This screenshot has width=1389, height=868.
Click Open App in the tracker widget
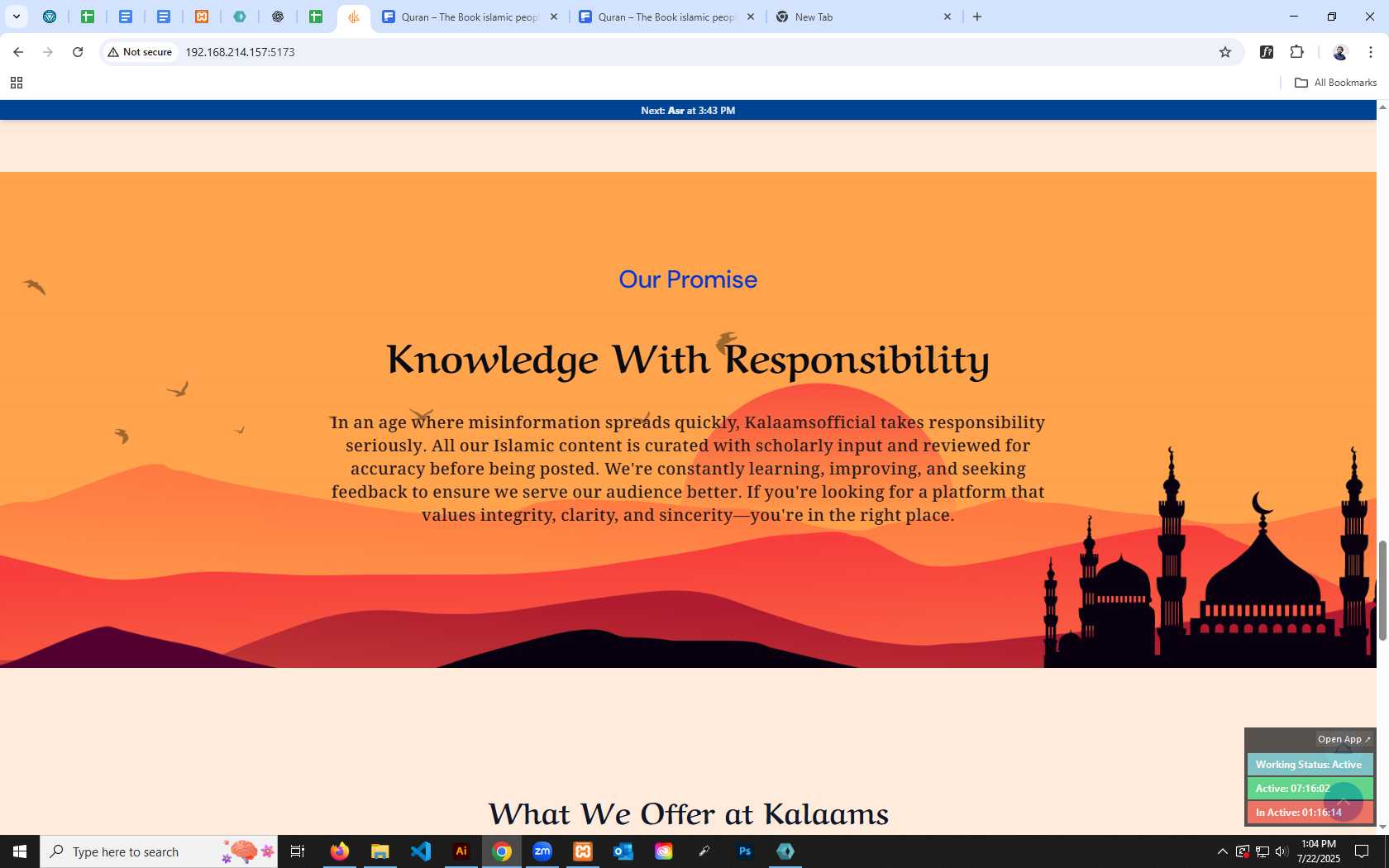tap(1344, 739)
